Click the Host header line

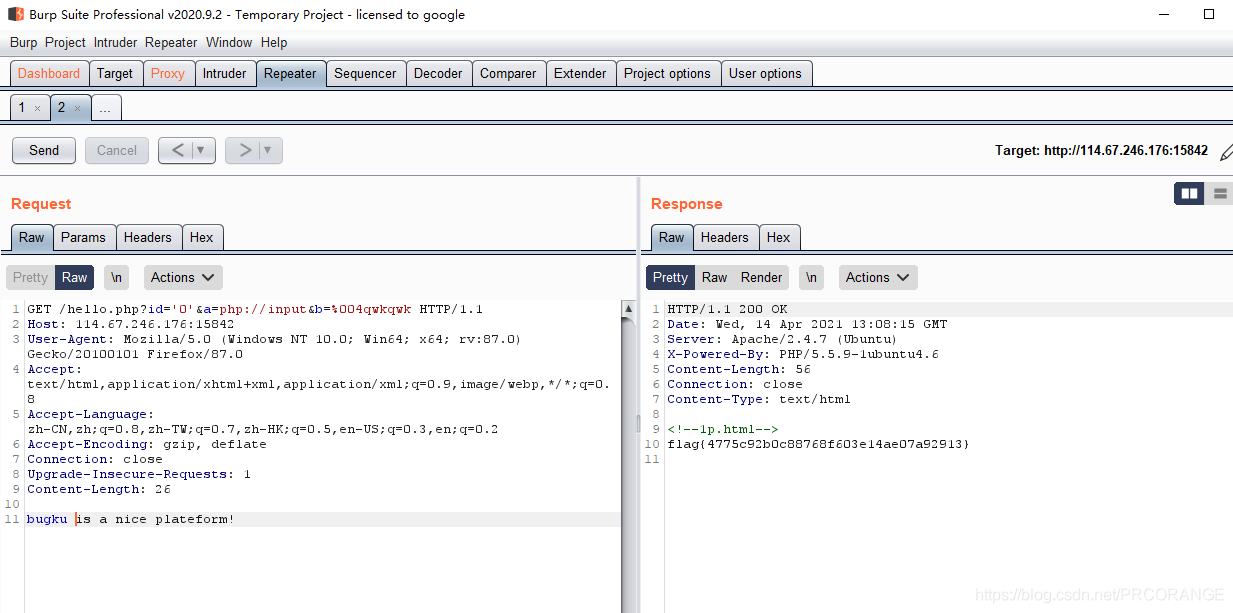pyautogui.click(x=131, y=324)
